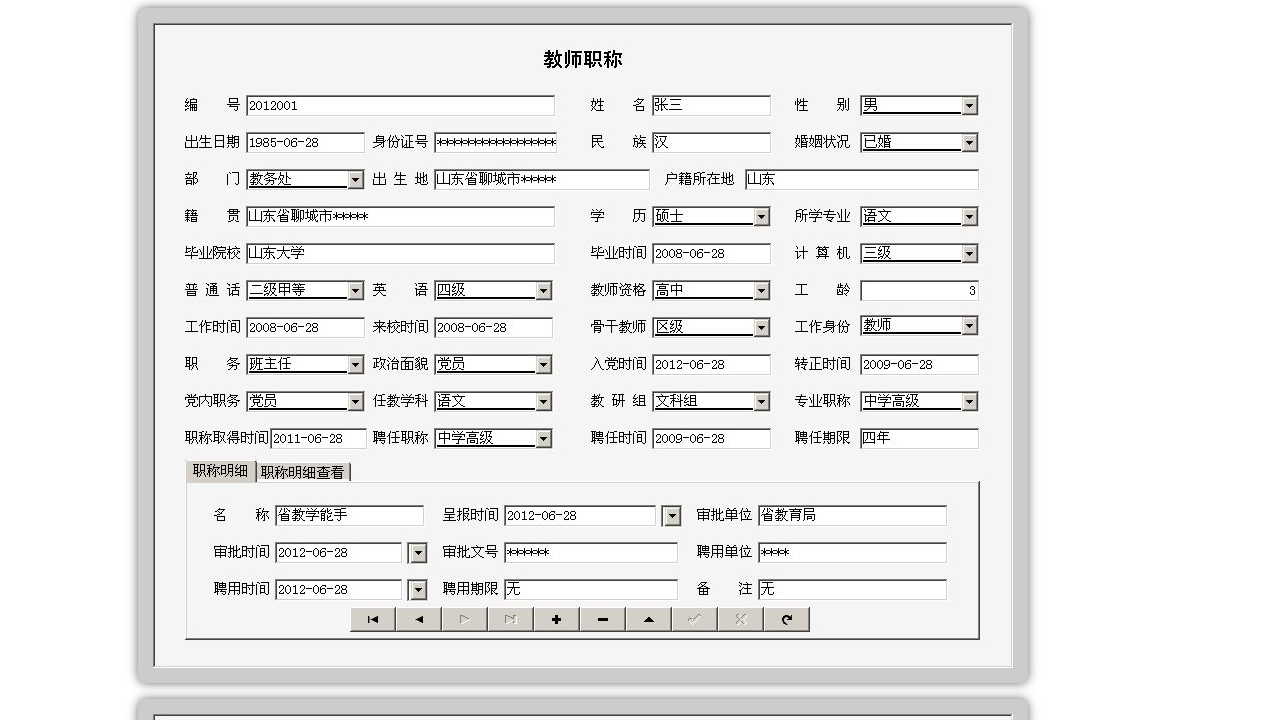The image size is (1280, 720).
Task: Click the 编号 employee number field
Action: (x=400, y=105)
